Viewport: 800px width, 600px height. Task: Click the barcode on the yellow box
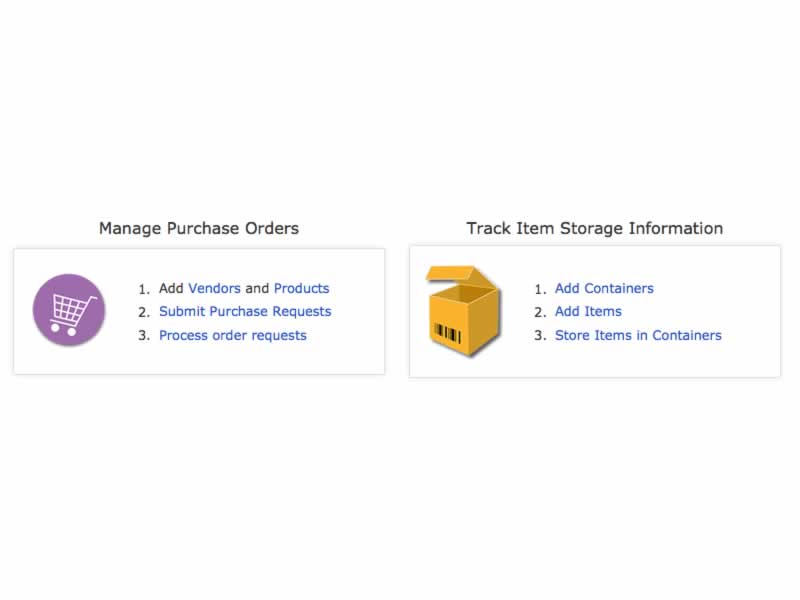[443, 333]
